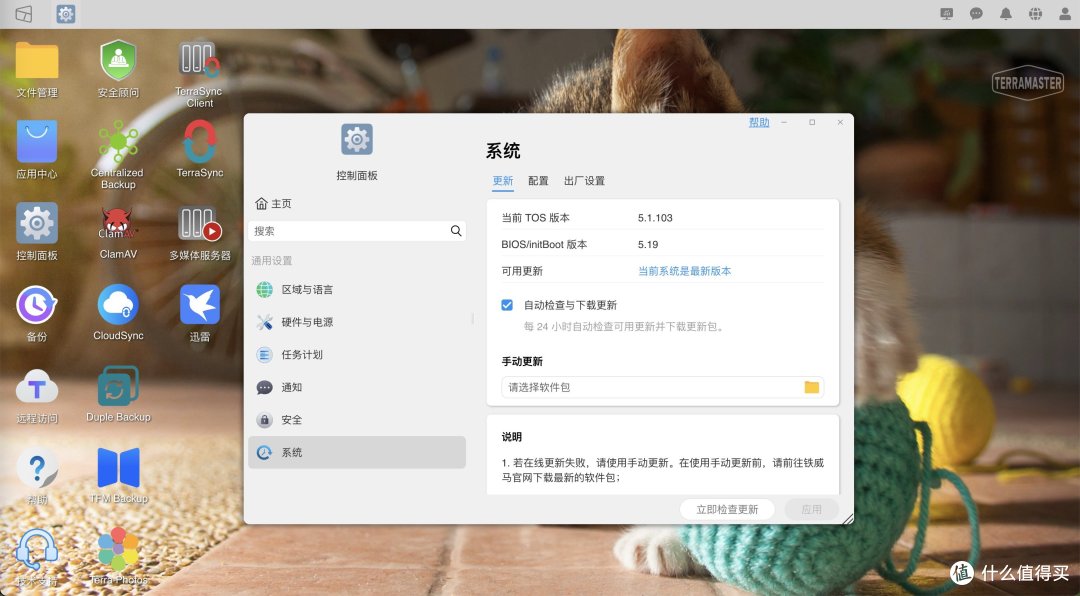Open the 技术支持 tech support icon
This screenshot has width=1080, height=596.
[37, 550]
